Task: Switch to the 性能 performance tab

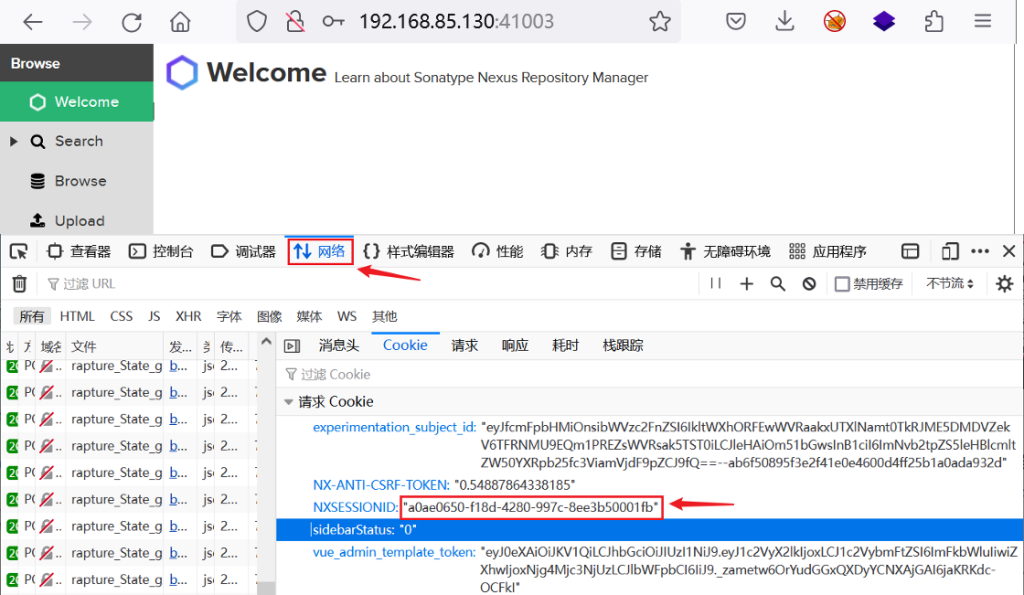Action: (498, 251)
